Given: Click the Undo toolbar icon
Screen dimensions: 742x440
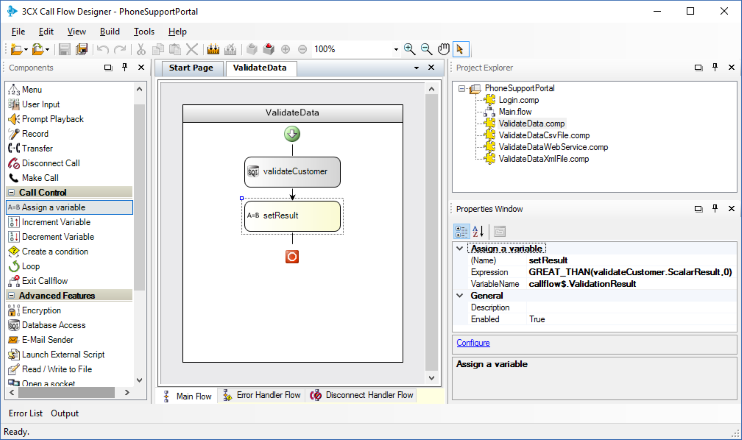Looking at the screenshot, I should tap(103, 49).
